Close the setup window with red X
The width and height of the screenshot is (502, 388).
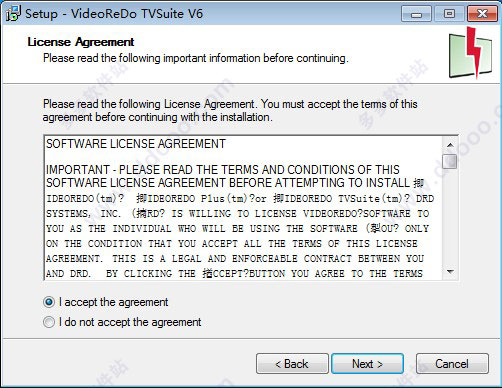tap(482, 14)
